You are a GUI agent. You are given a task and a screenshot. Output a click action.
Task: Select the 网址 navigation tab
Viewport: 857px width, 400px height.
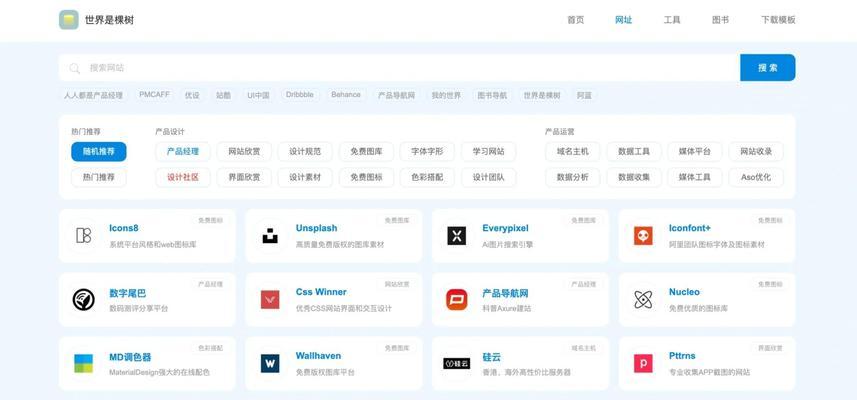pyautogui.click(x=624, y=20)
